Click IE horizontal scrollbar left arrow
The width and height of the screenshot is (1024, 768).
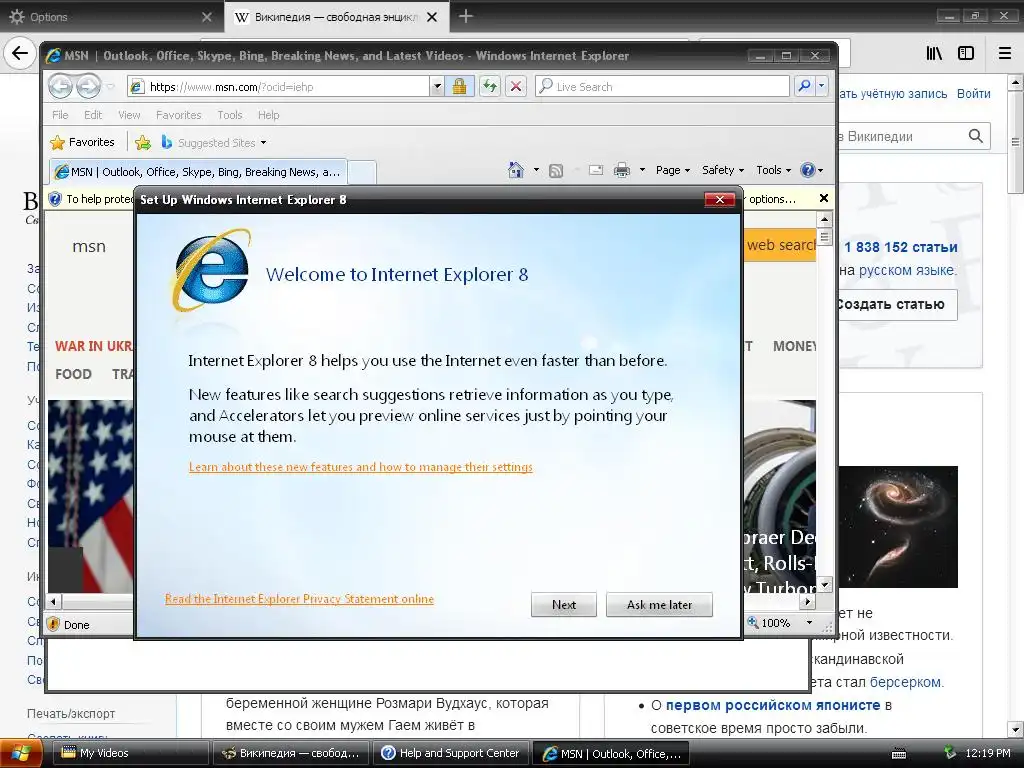54,601
